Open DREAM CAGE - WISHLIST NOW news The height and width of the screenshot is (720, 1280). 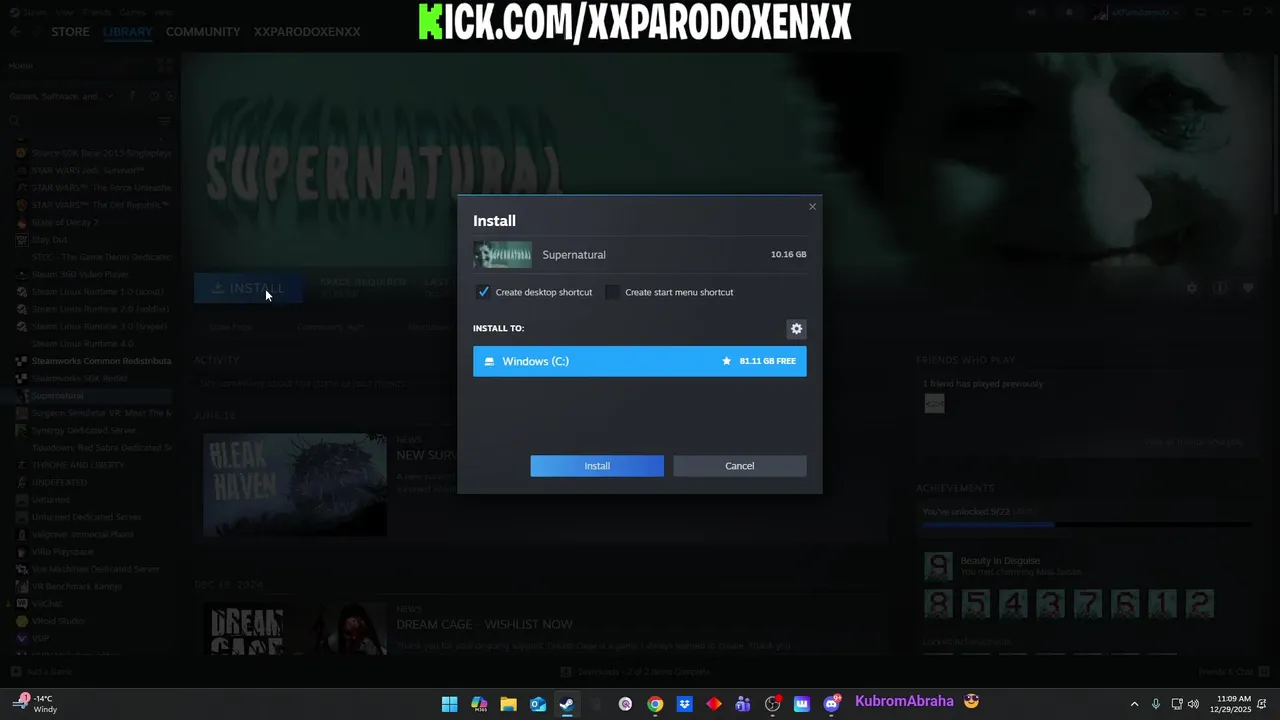click(x=484, y=624)
